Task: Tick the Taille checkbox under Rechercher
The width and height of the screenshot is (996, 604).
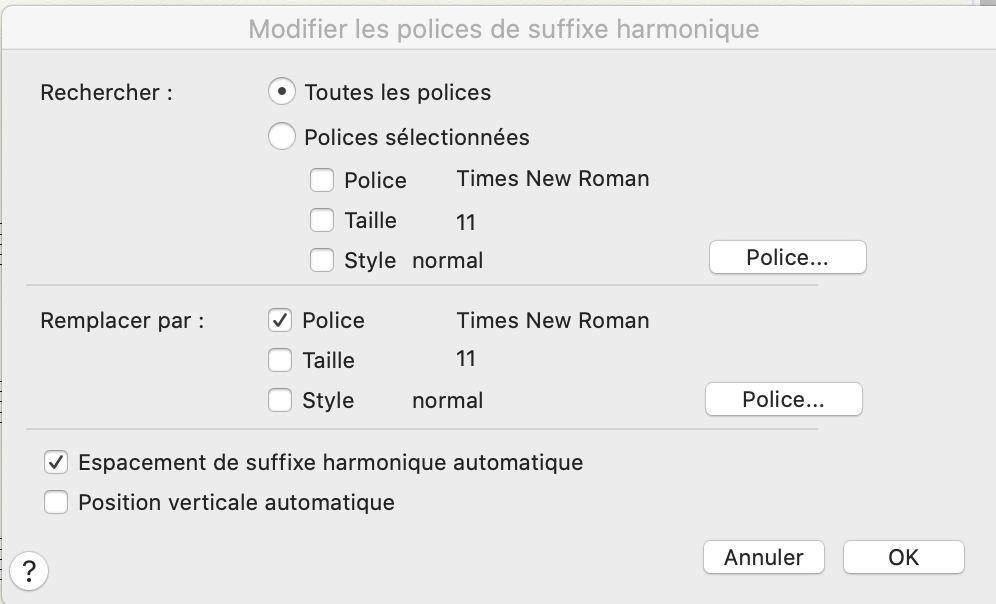Action: [322, 220]
